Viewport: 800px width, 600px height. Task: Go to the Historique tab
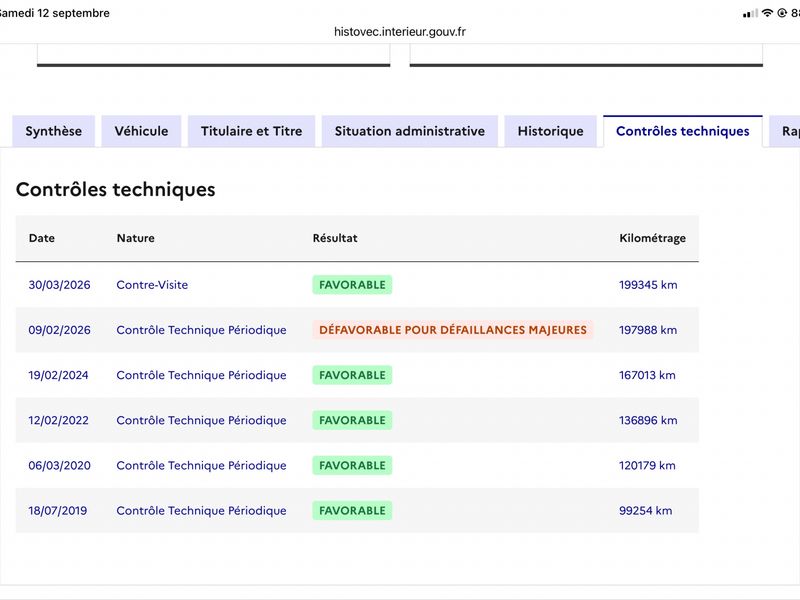coord(551,131)
